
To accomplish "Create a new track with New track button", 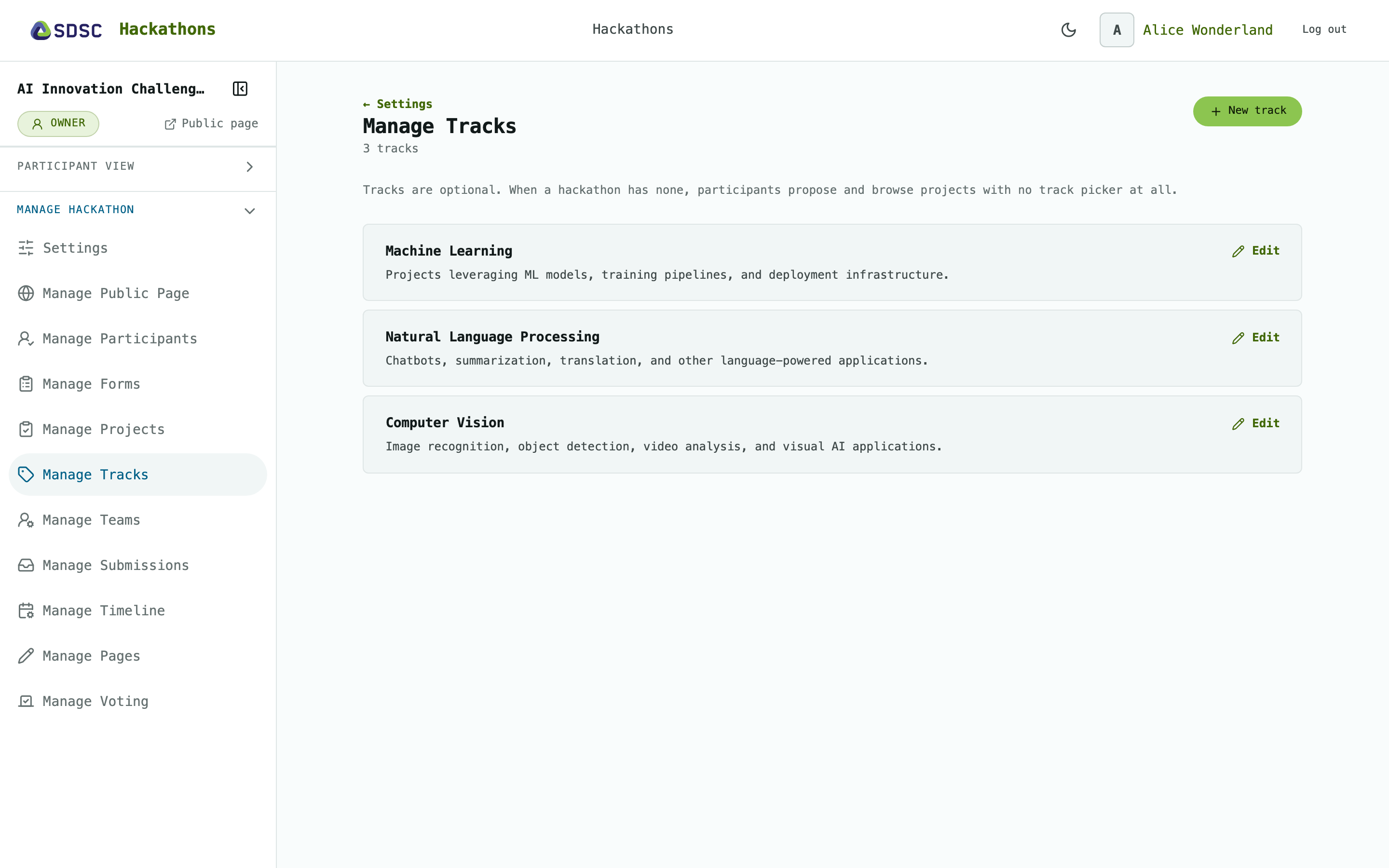I will [1247, 111].
